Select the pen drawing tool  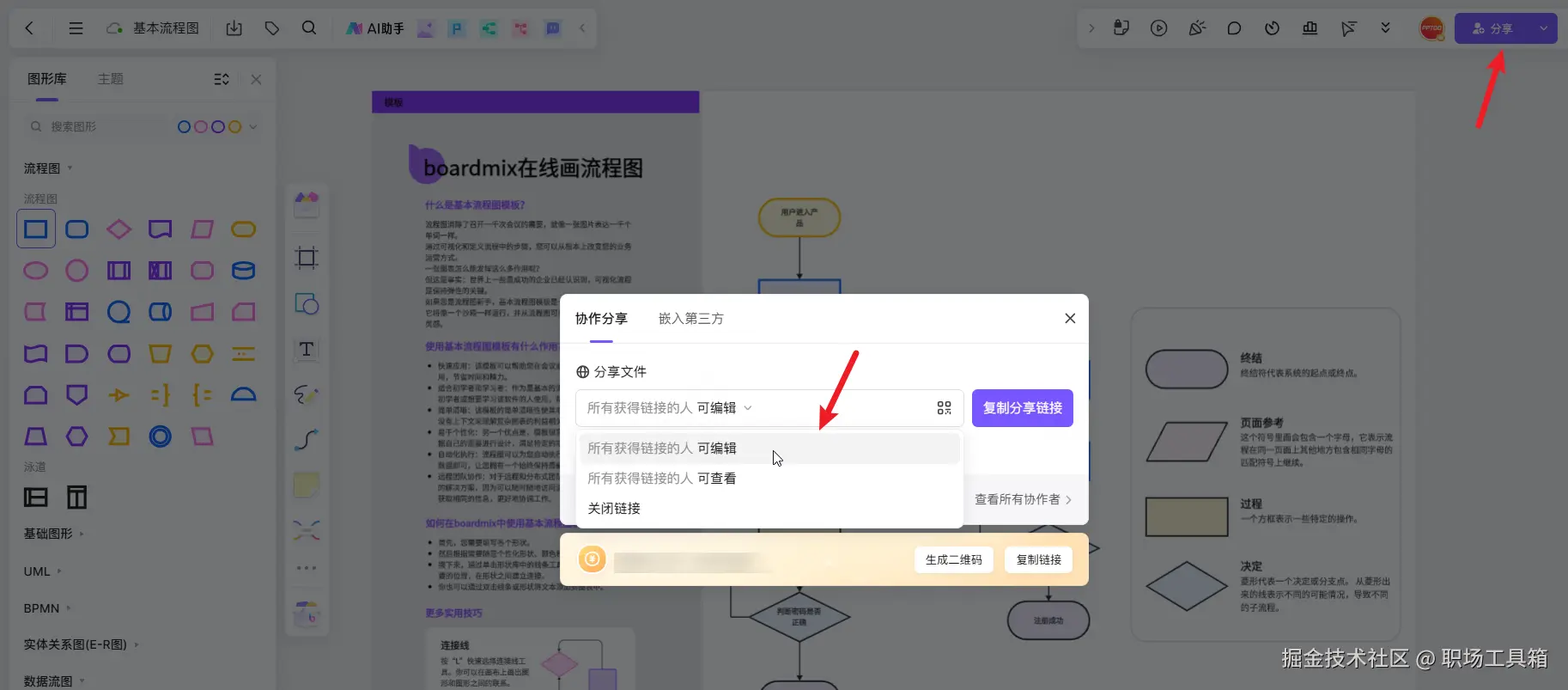click(307, 395)
